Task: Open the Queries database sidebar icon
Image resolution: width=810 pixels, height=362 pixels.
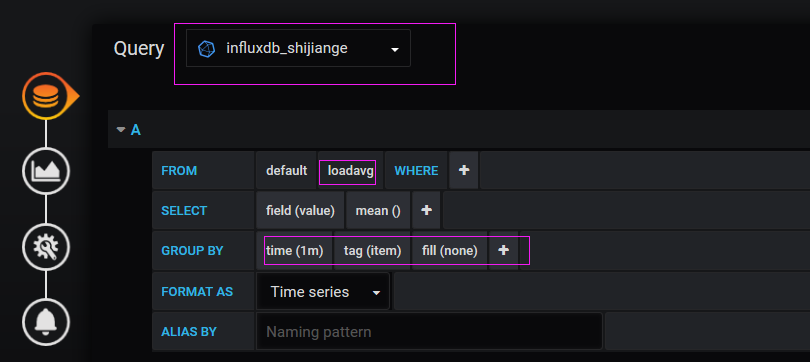Action: (46, 97)
